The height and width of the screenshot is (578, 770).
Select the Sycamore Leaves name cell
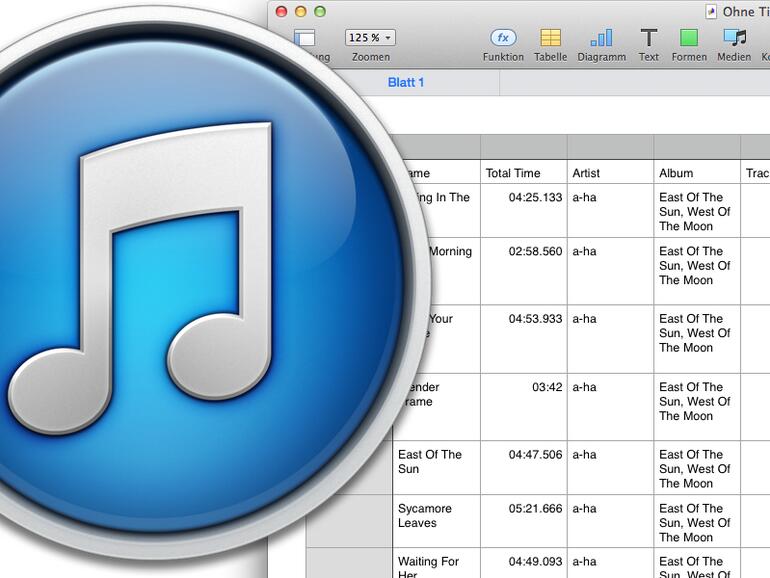437,522
